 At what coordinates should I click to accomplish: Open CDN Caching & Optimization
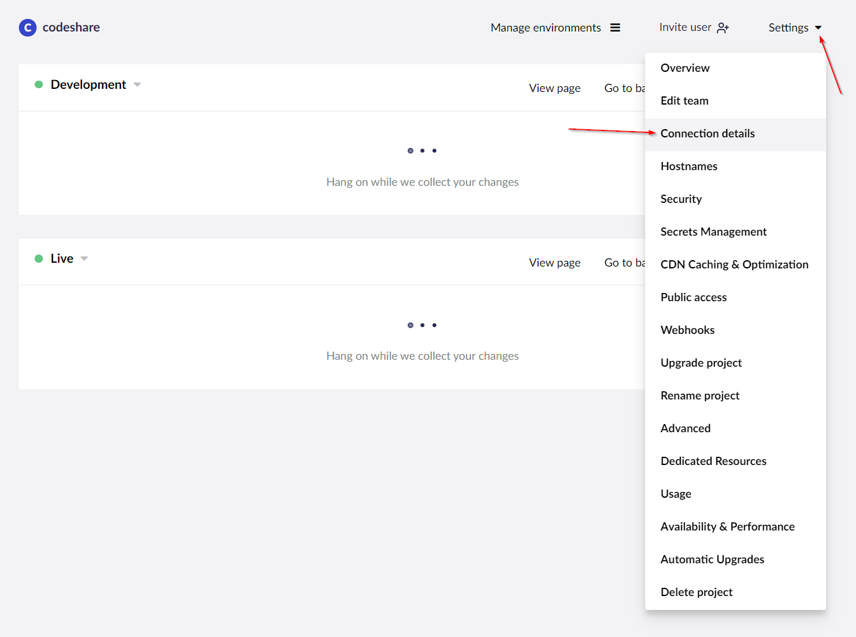pyautogui.click(x=734, y=265)
